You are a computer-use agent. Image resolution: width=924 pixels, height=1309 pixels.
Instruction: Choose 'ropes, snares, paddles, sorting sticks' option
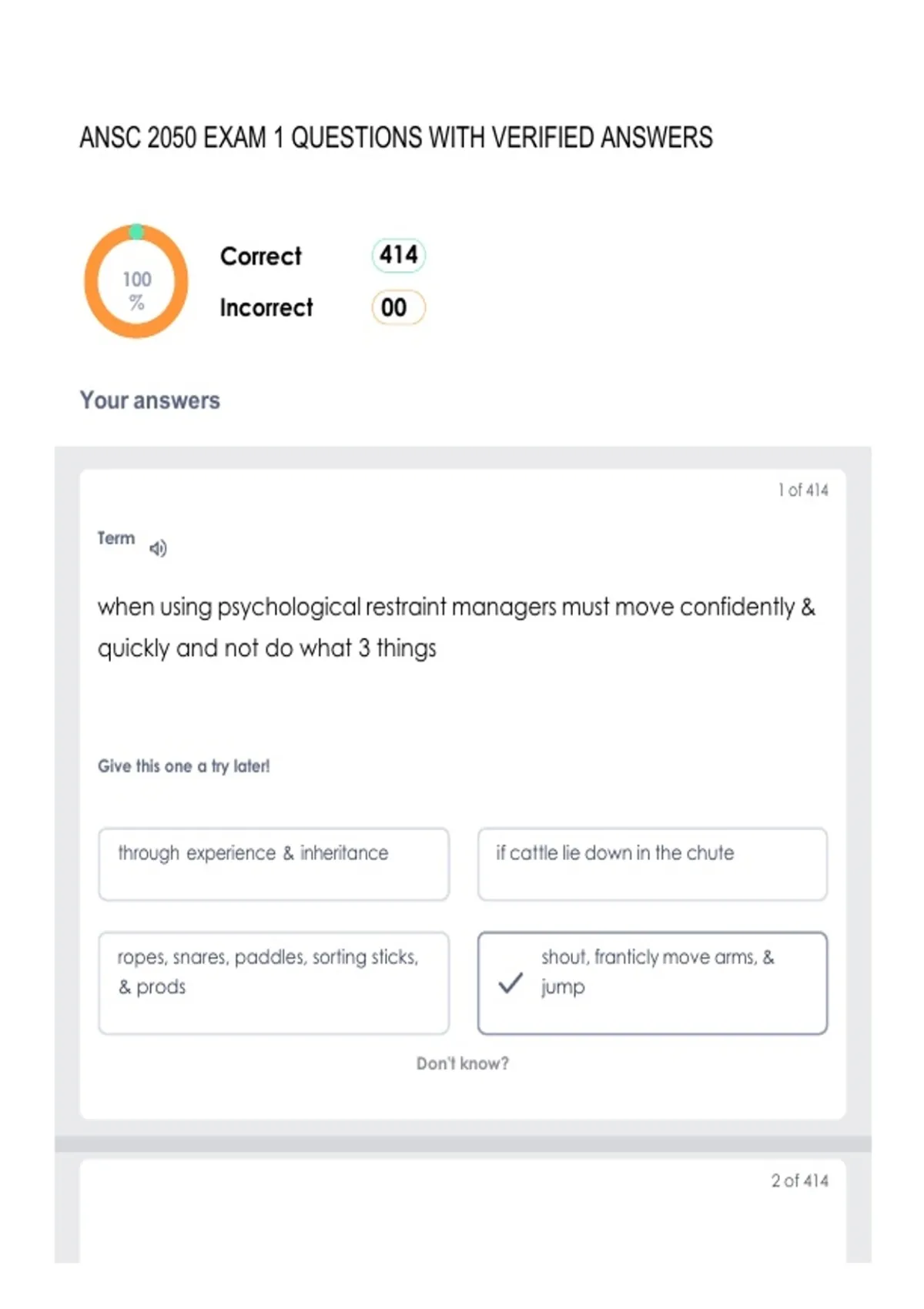tap(273, 983)
